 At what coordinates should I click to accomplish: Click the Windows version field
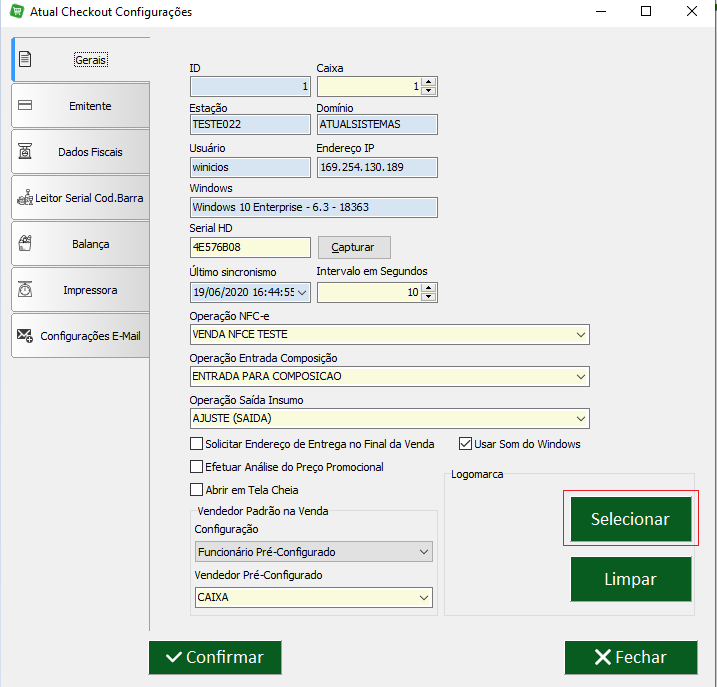[314, 207]
